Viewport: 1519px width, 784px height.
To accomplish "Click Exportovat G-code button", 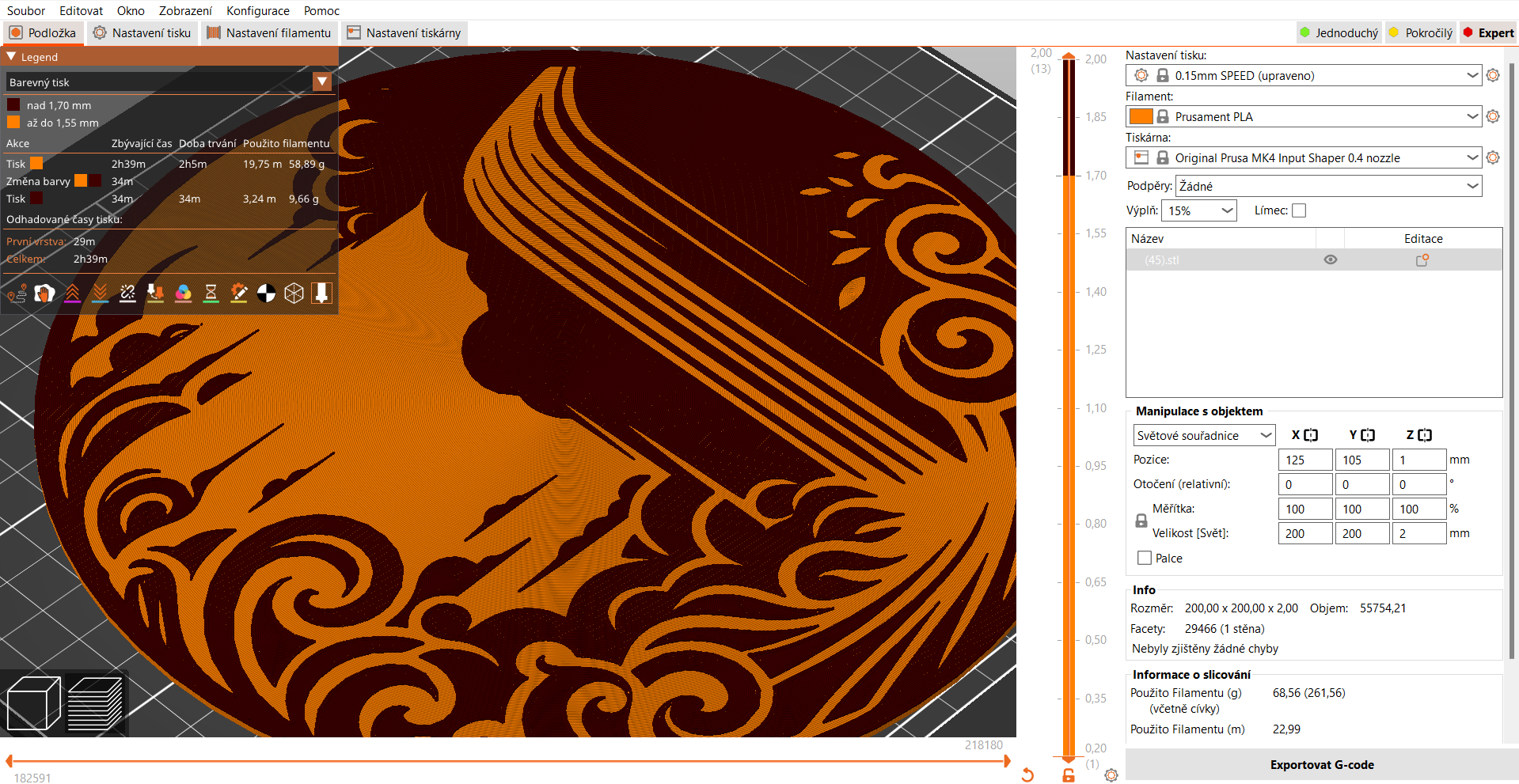I will click(1322, 764).
